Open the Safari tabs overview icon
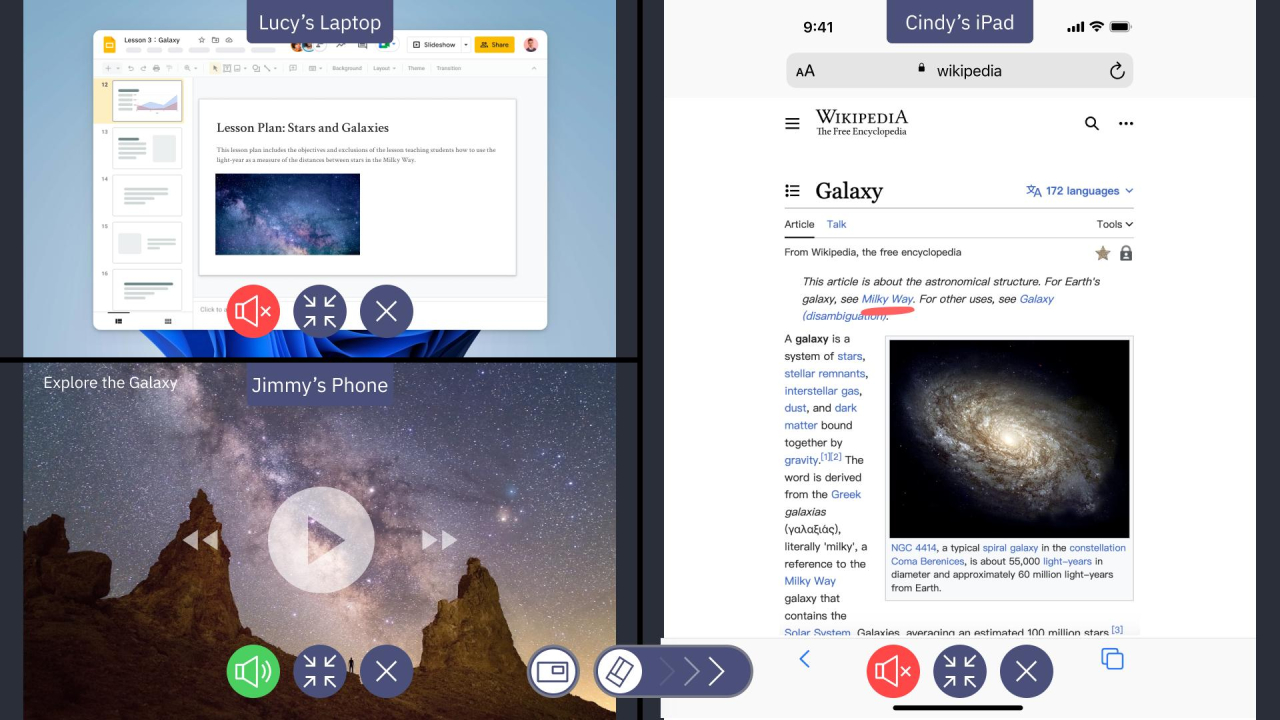This screenshot has width=1280, height=720. (x=1112, y=659)
